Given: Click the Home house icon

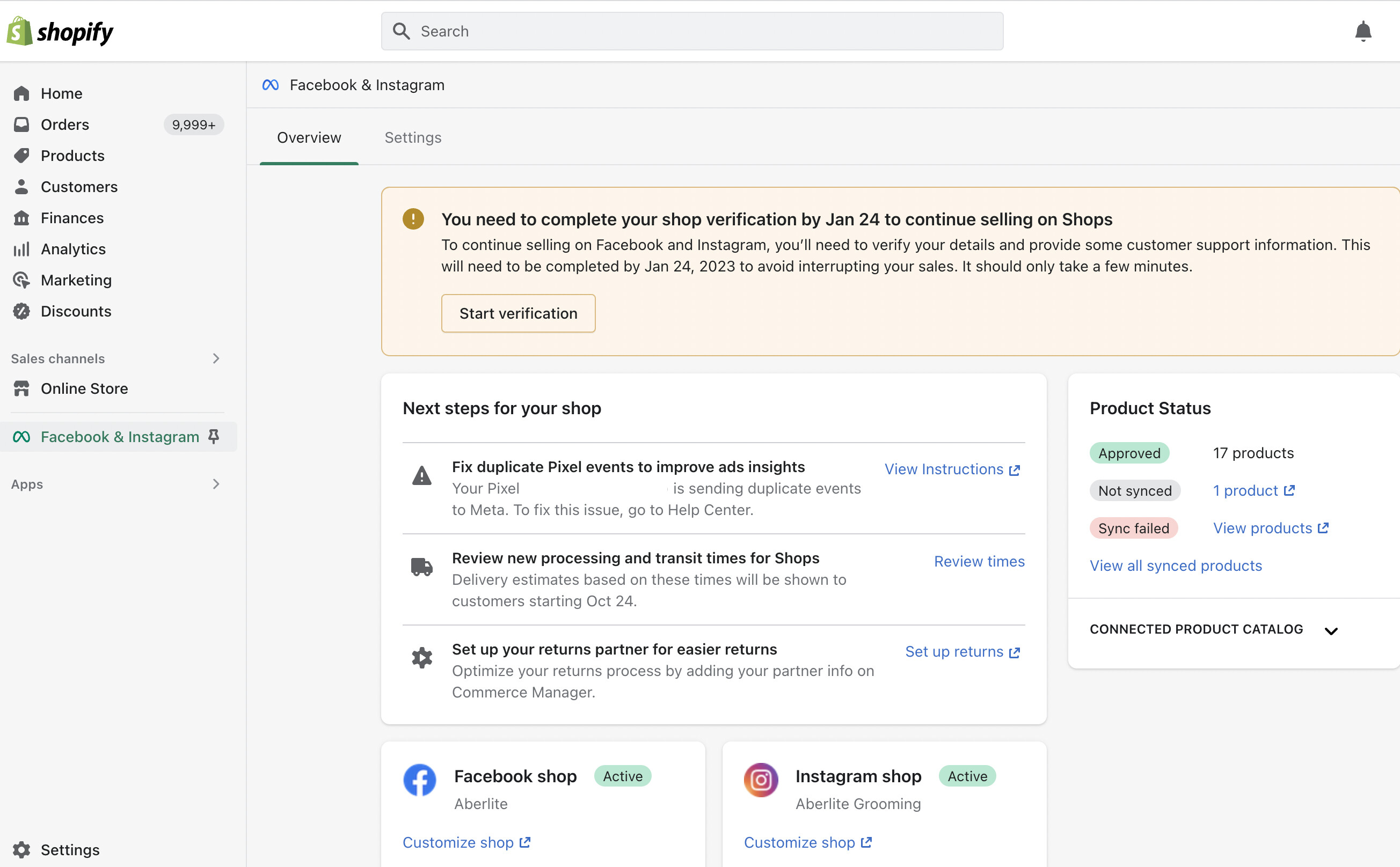Looking at the screenshot, I should (x=21, y=93).
